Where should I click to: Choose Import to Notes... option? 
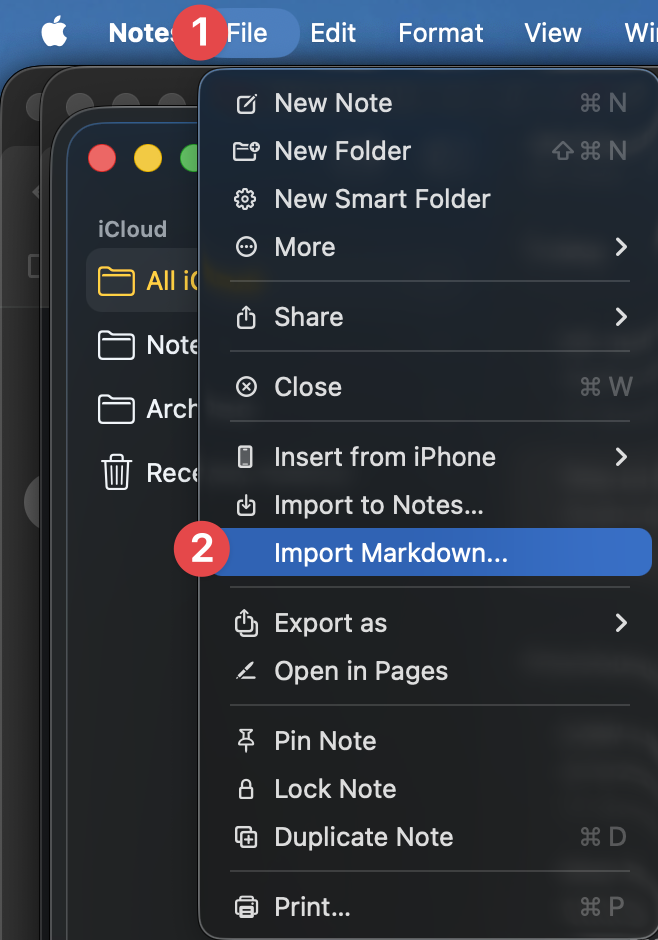click(379, 505)
